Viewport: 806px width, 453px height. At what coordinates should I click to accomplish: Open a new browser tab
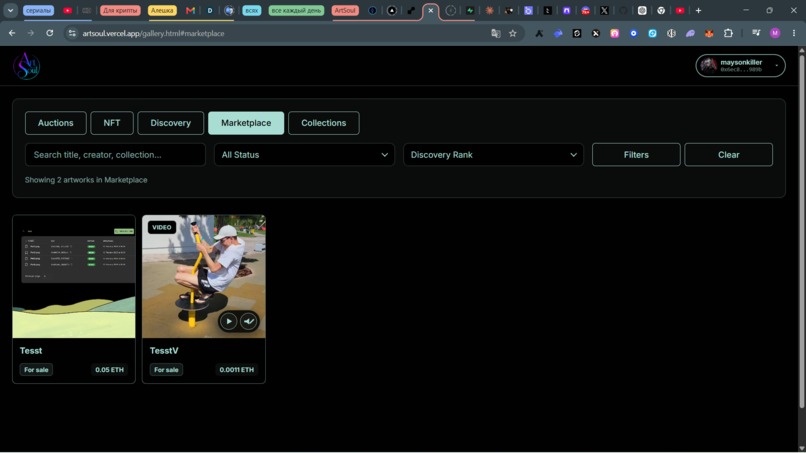pyautogui.click(x=698, y=10)
